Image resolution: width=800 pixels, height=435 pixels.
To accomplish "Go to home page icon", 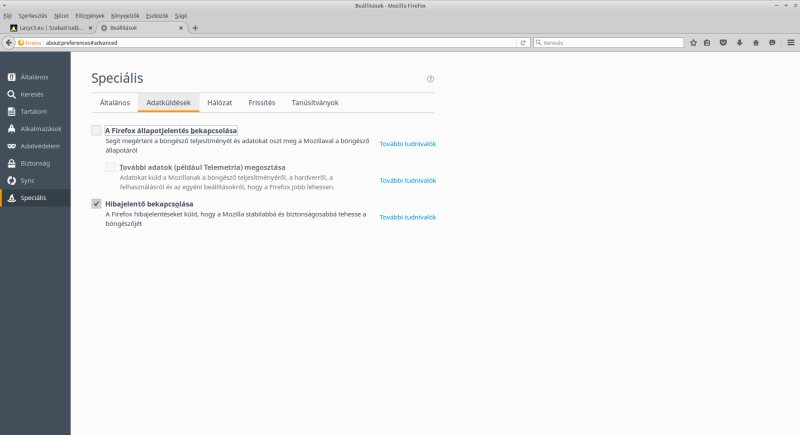I will point(756,43).
